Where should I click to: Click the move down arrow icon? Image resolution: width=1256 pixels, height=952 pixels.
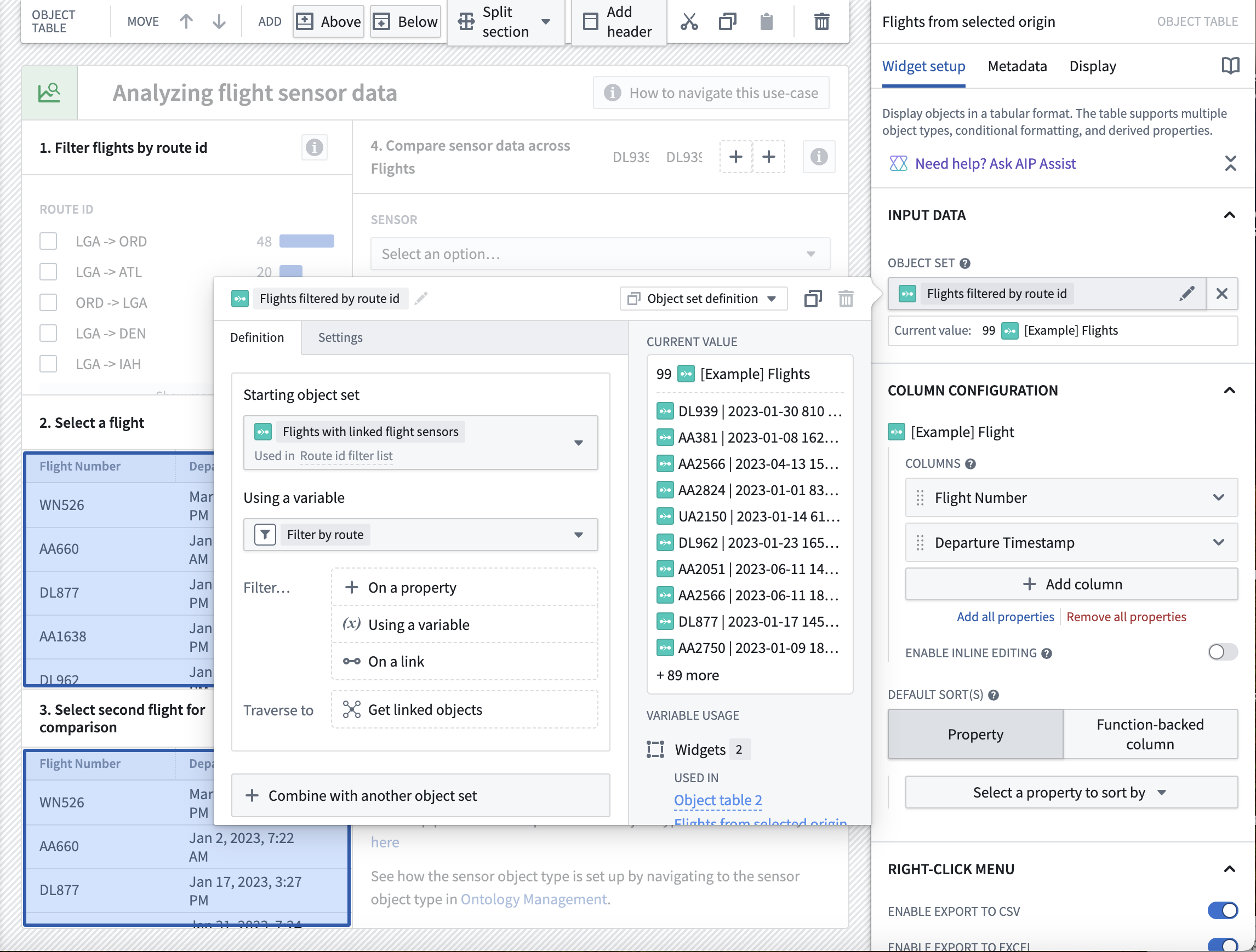click(219, 21)
